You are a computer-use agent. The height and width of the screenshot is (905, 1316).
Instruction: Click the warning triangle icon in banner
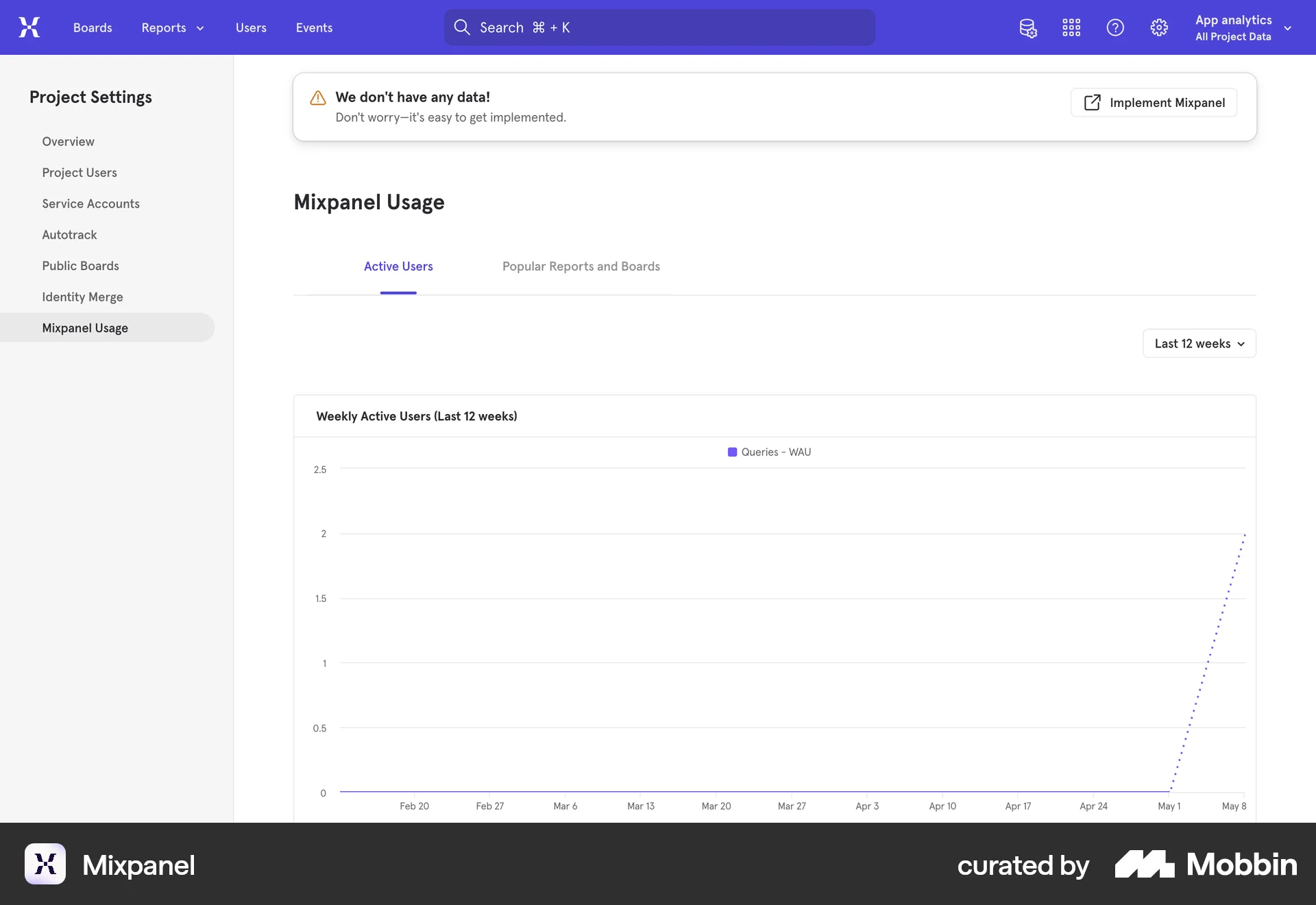(x=318, y=98)
